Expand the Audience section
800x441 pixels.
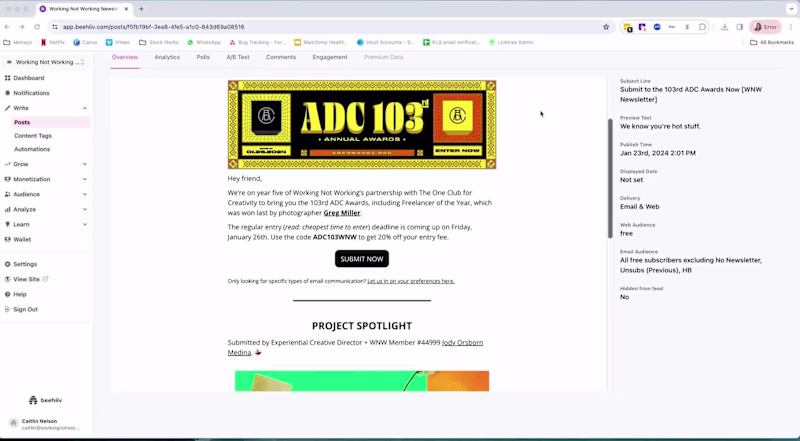85,194
